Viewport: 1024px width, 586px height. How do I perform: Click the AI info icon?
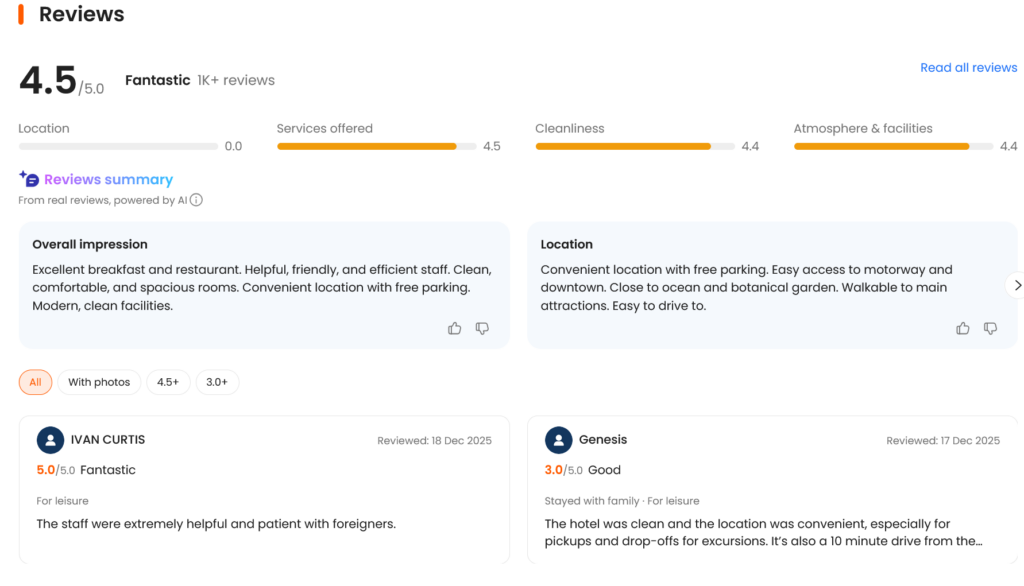click(196, 200)
